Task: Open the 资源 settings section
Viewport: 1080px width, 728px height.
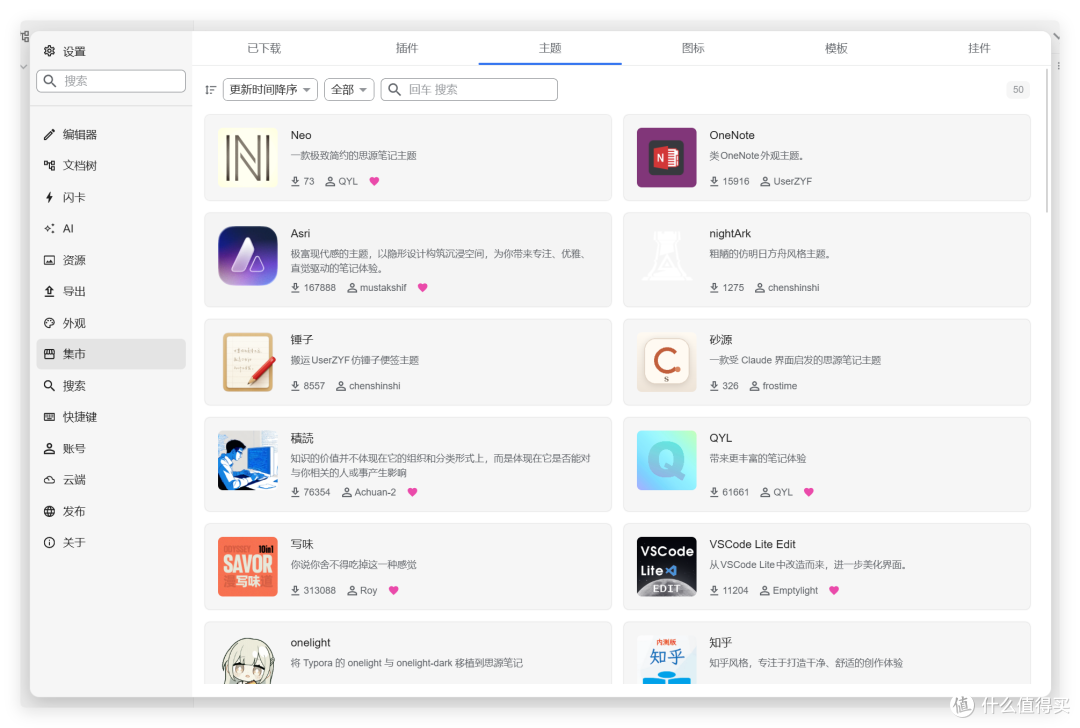Action: (111, 260)
